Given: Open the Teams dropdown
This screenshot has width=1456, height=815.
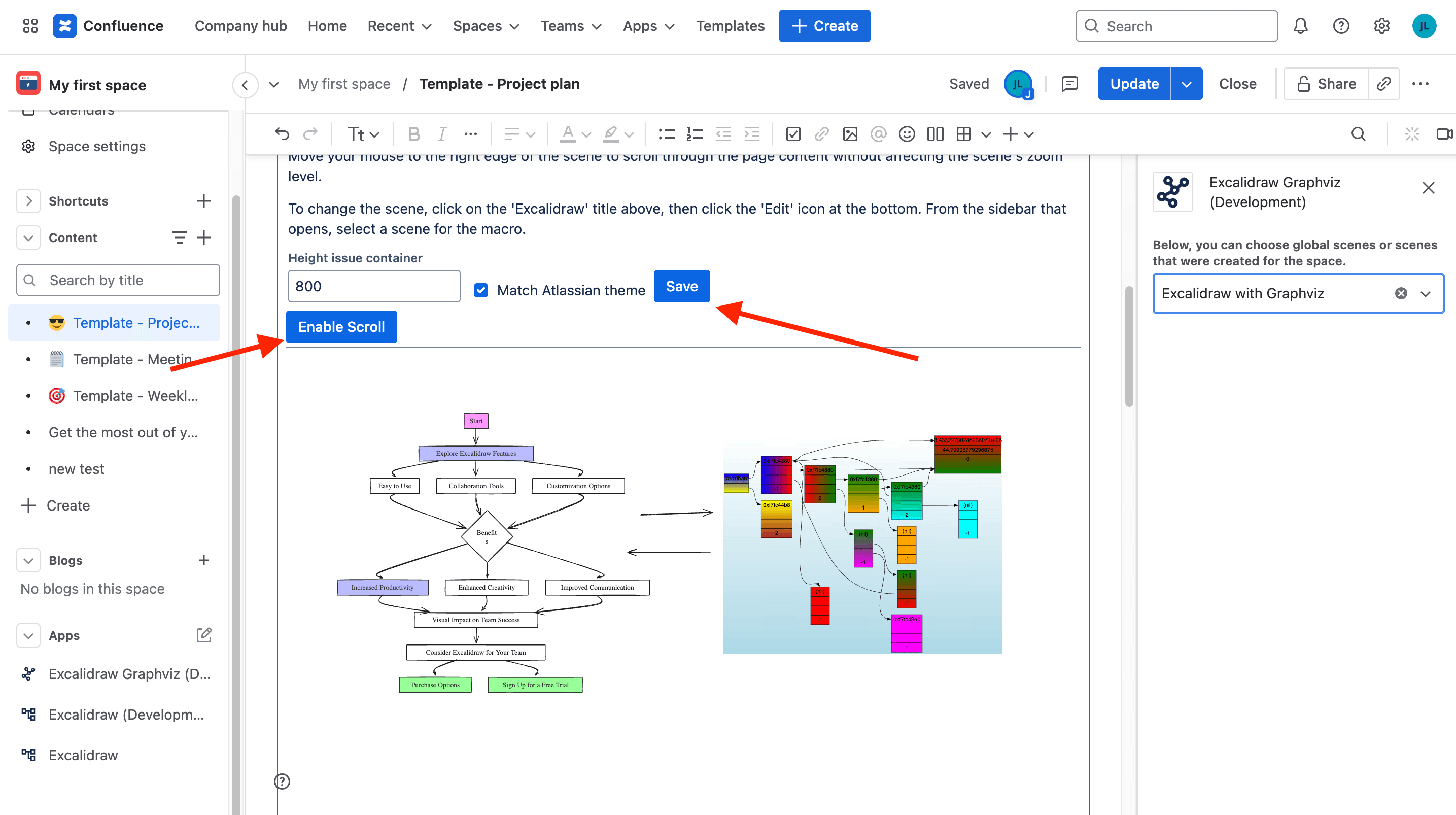Looking at the screenshot, I should 571,26.
